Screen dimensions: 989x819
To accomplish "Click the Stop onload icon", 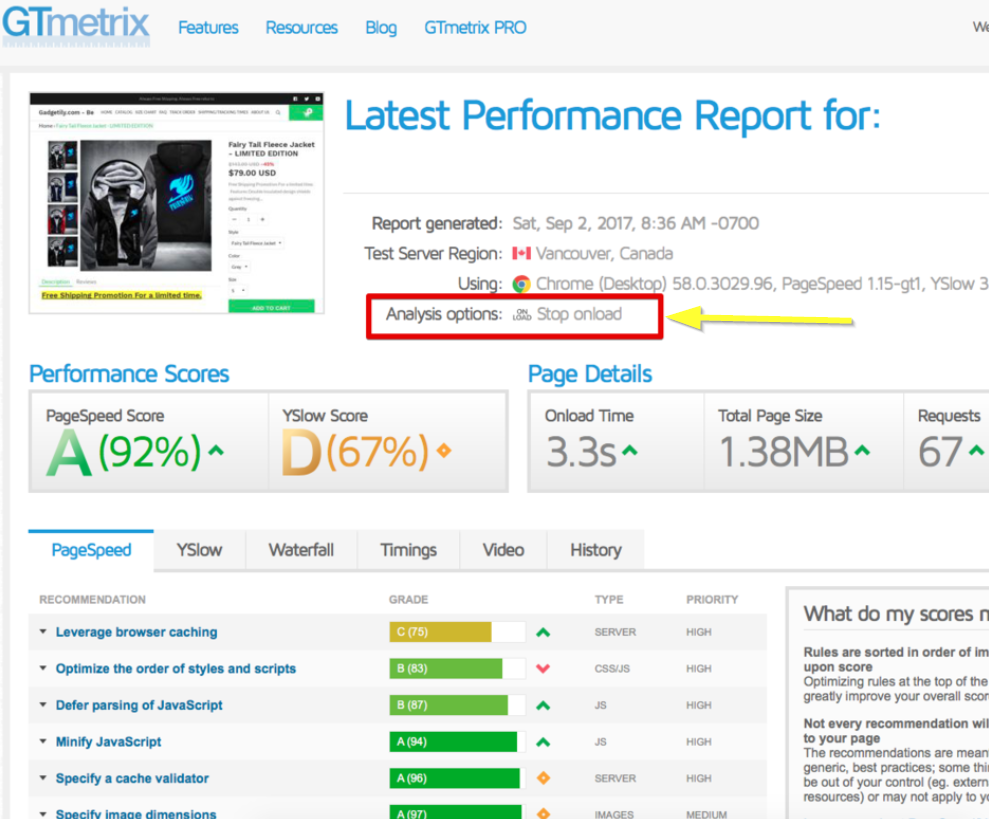I will 522,314.
